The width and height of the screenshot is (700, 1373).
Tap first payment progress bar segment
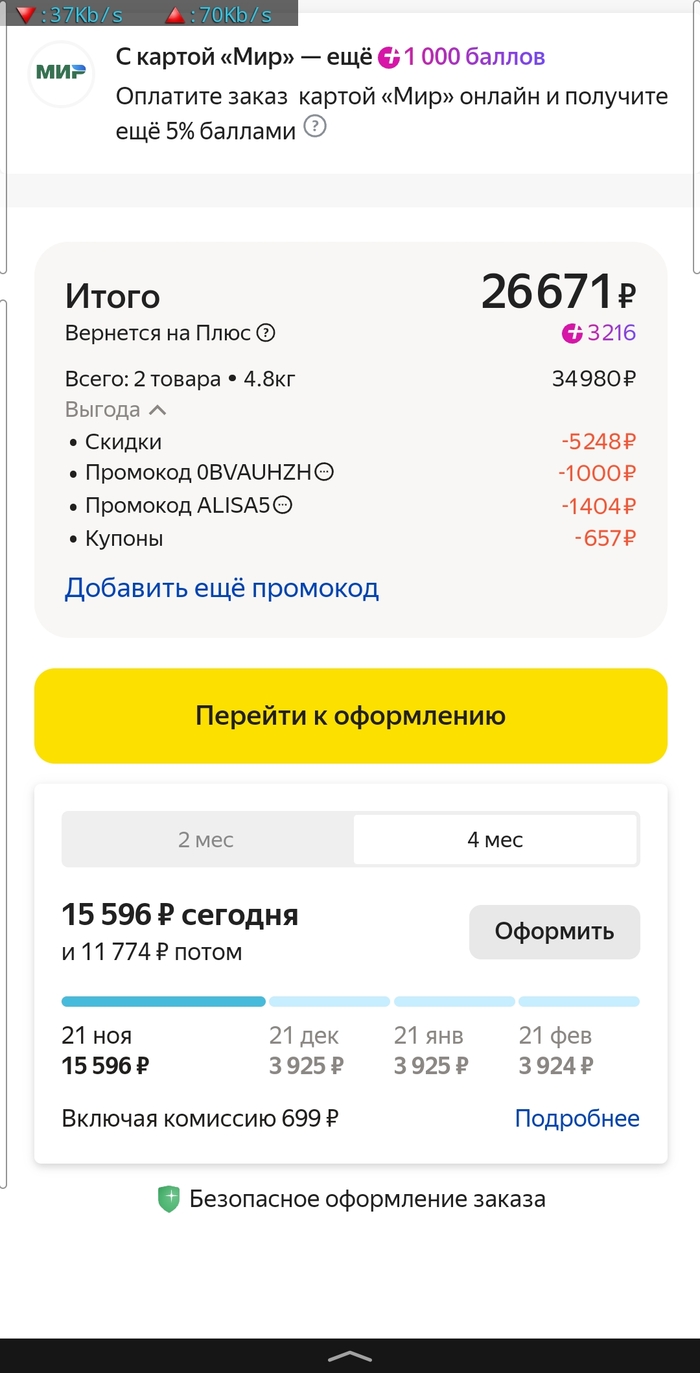[163, 1001]
